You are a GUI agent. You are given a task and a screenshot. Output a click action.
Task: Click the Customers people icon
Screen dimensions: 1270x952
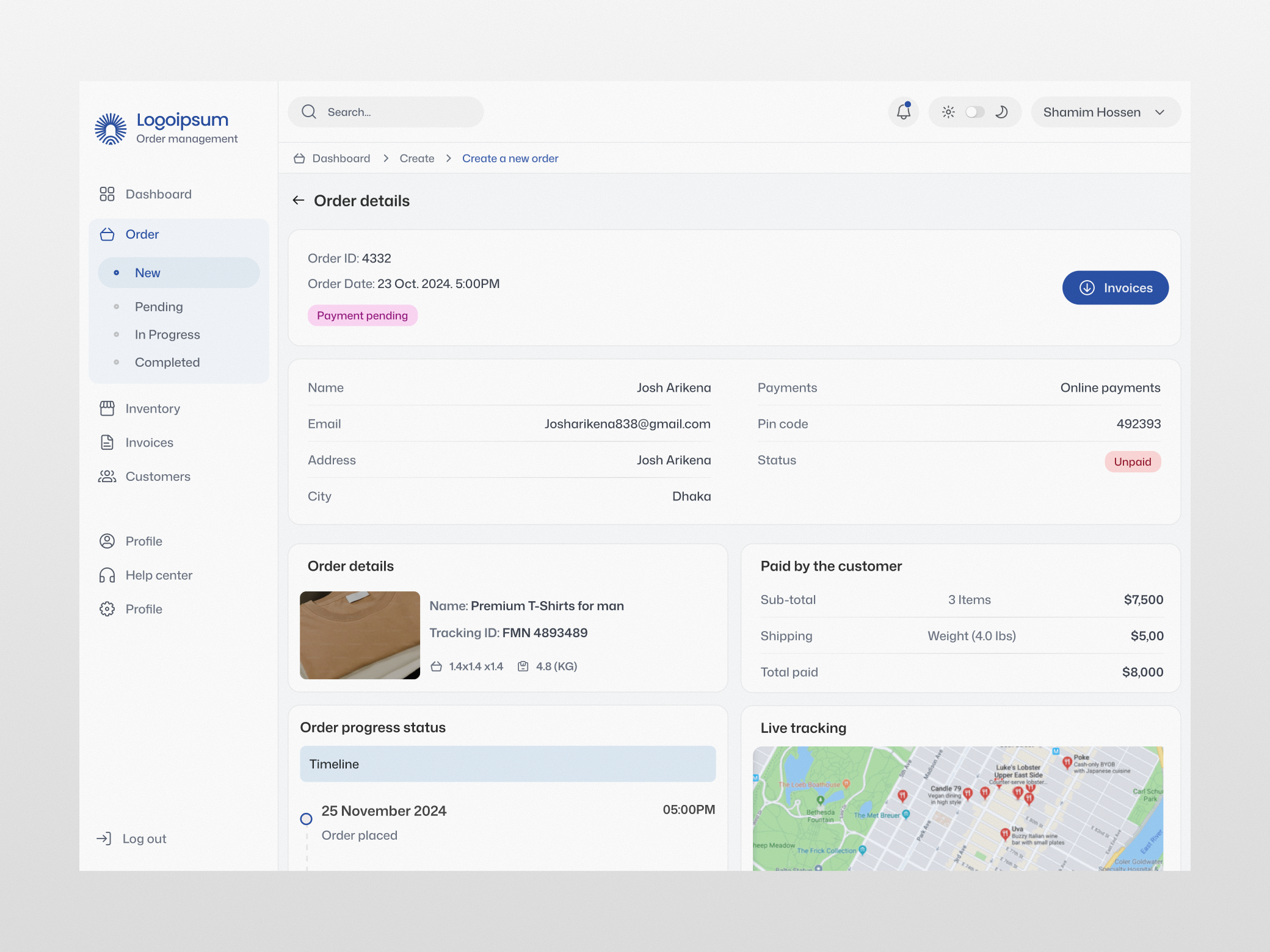coord(107,476)
